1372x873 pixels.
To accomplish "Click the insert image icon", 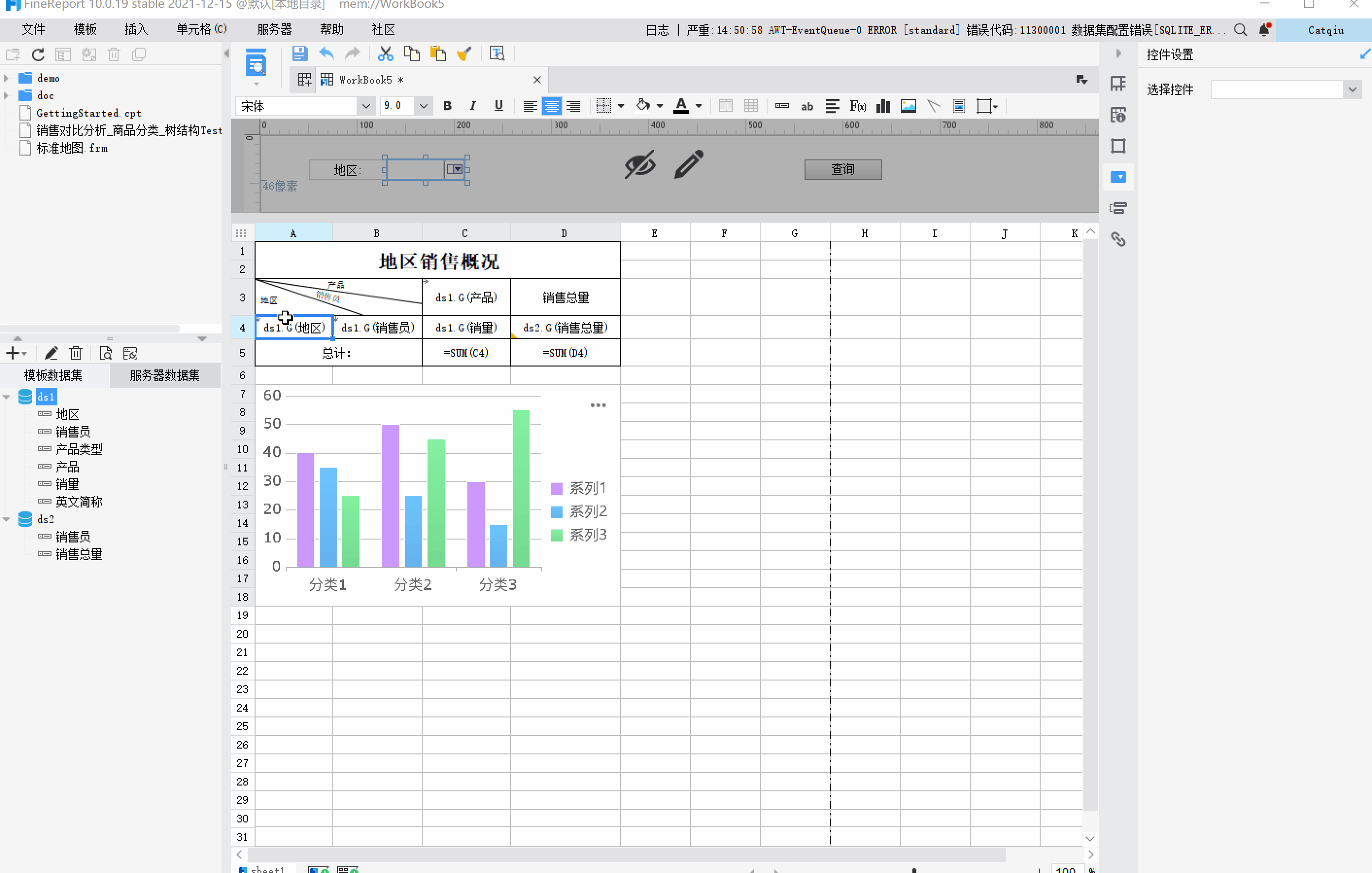I will pyautogui.click(x=908, y=106).
